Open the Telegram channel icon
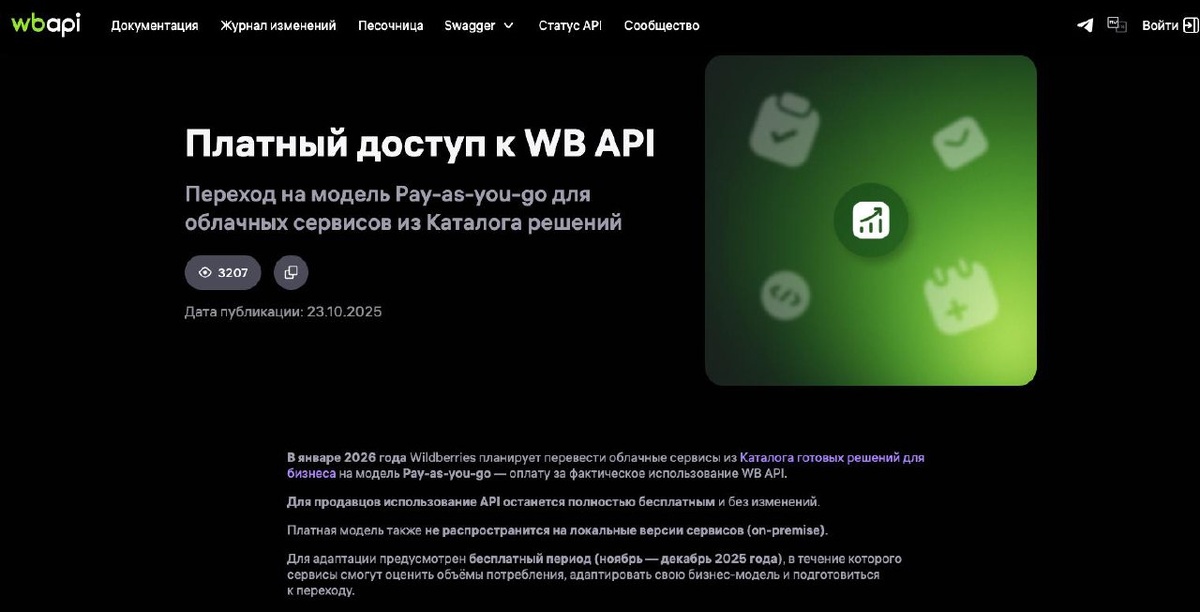The image size is (1200, 612). click(1085, 25)
